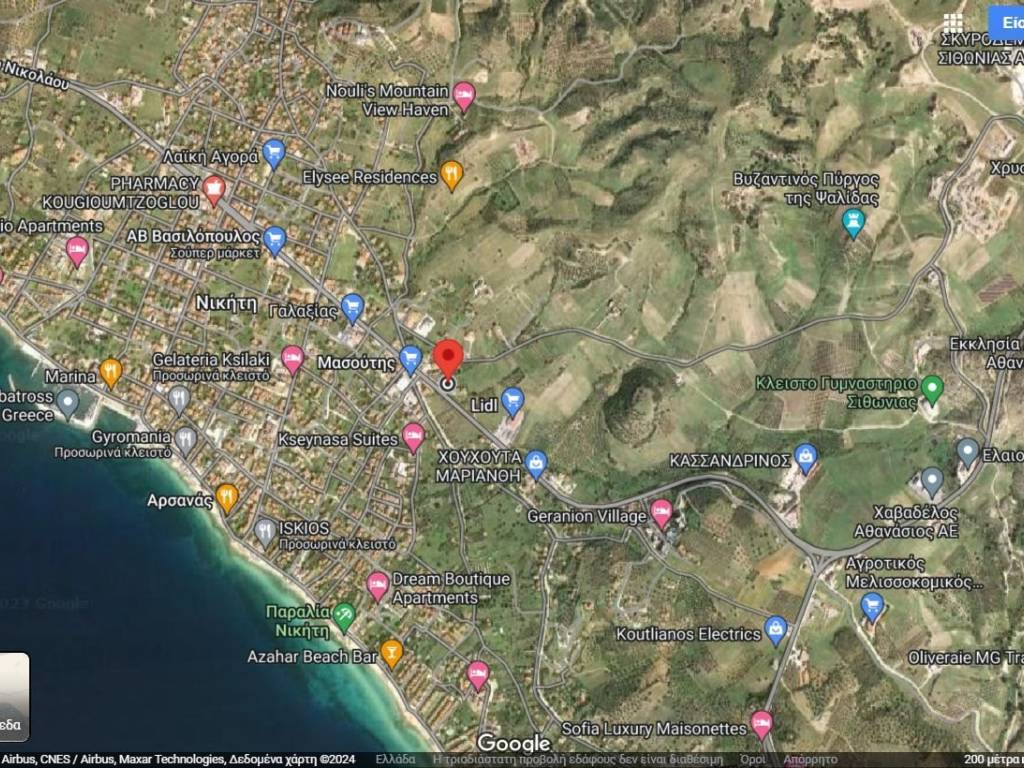
Task: Select the ΚΑΣΣΑΝΔΡΙΝΟΣ shopping bag pin
Action: pyautogui.click(x=806, y=458)
